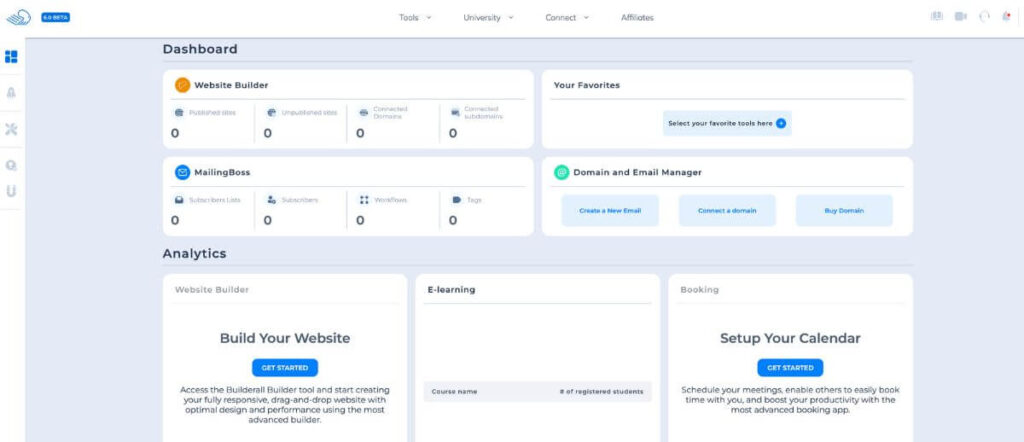
Task: Click the Published sites label
Action: (212, 112)
